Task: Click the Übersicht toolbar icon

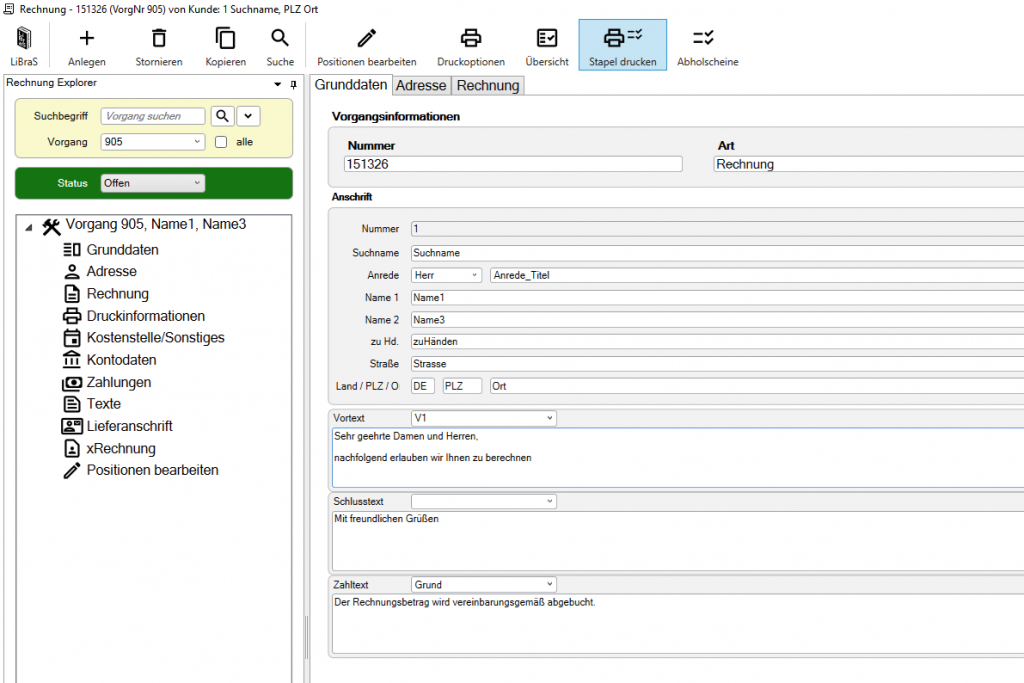Action: (547, 39)
